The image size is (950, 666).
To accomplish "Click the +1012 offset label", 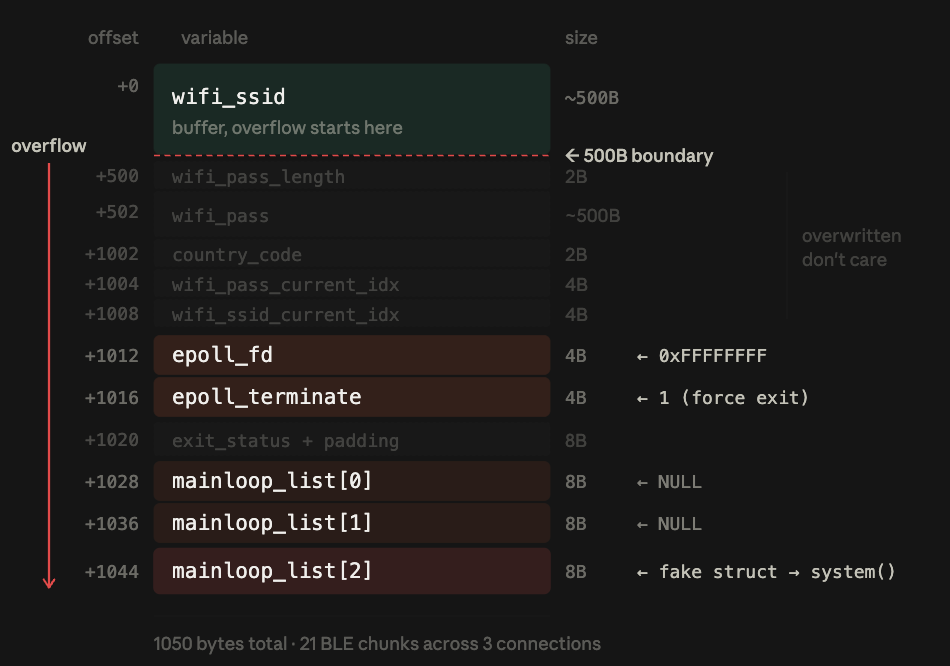I will click(111, 356).
